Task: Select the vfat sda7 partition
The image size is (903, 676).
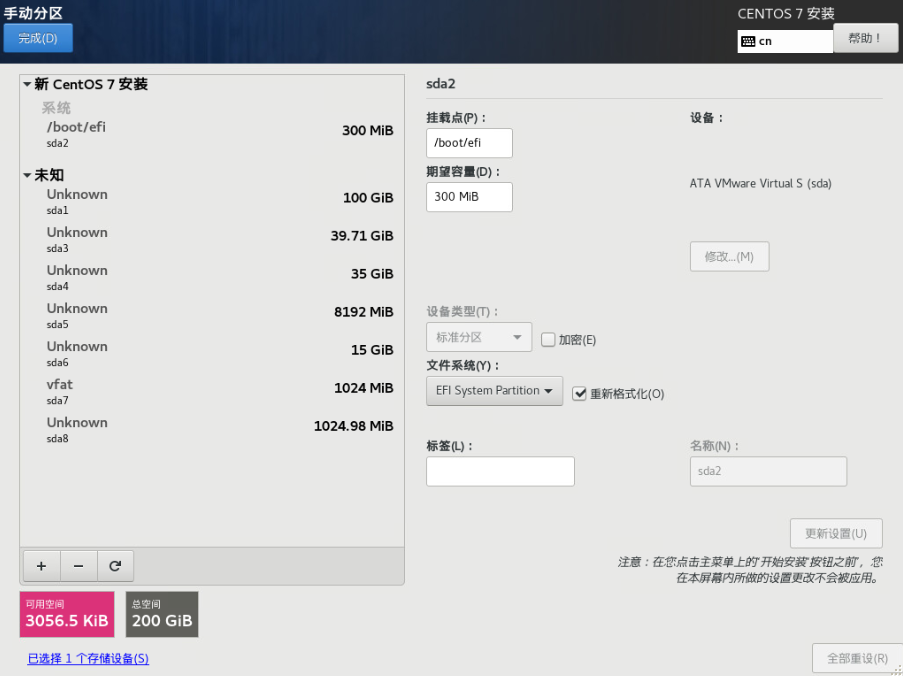Action: coord(211,391)
